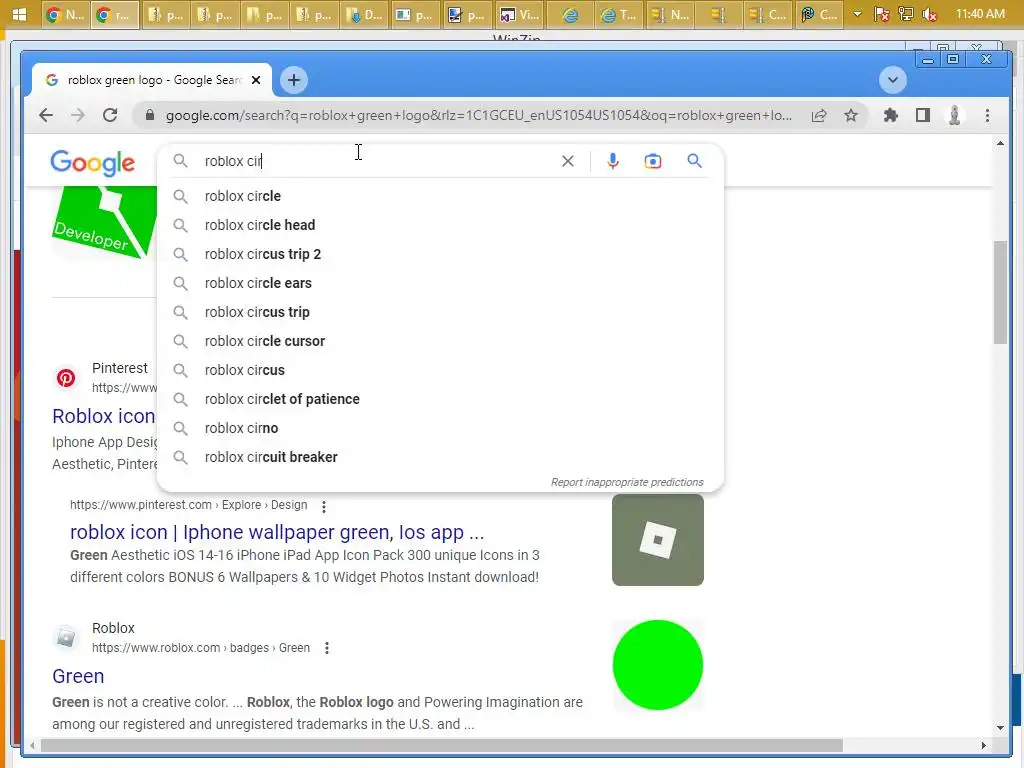Click the vertical scrollbar thumb
The height and width of the screenshot is (768, 1024).
point(1000,292)
